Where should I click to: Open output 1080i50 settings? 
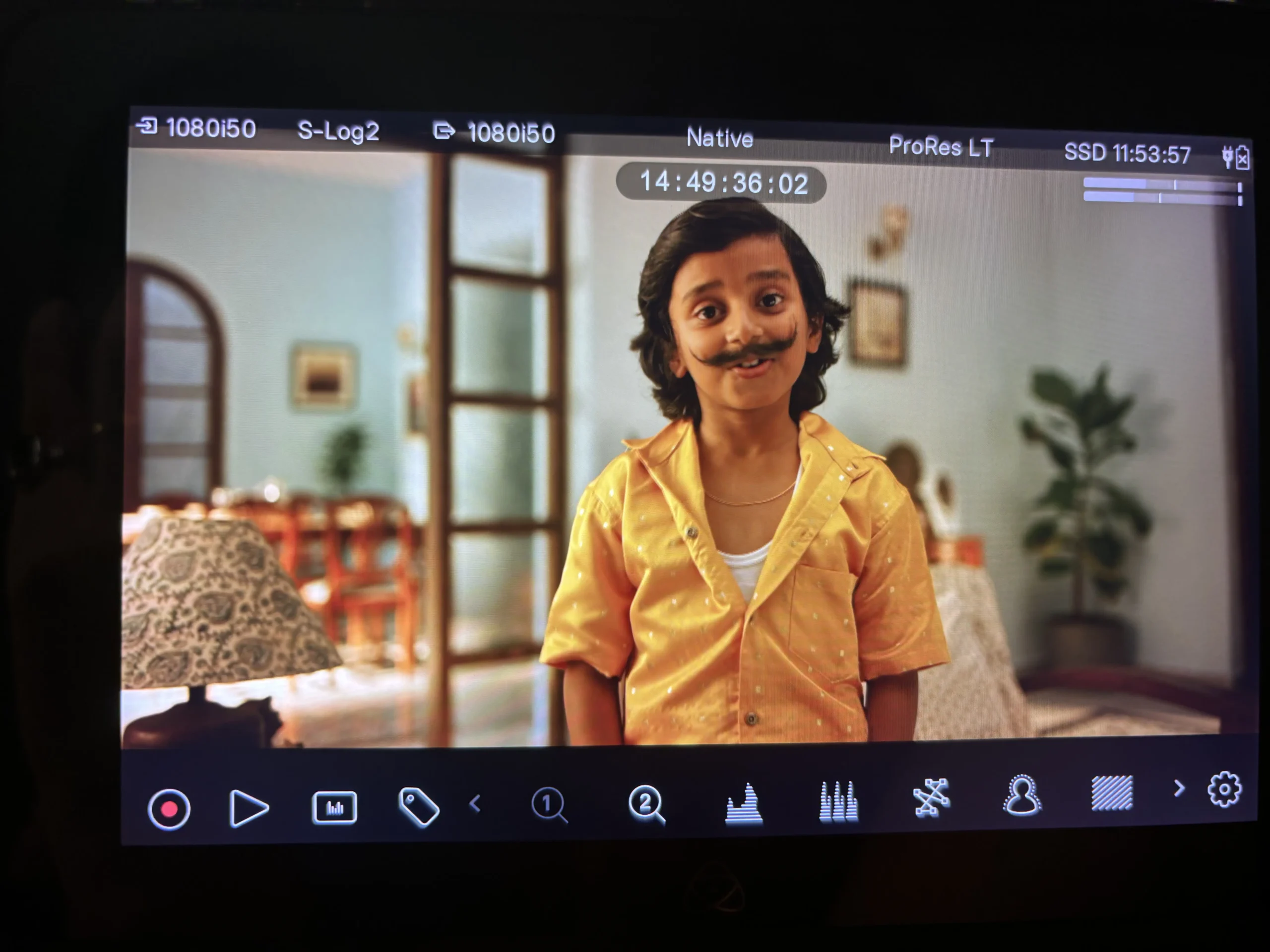pos(494,133)
